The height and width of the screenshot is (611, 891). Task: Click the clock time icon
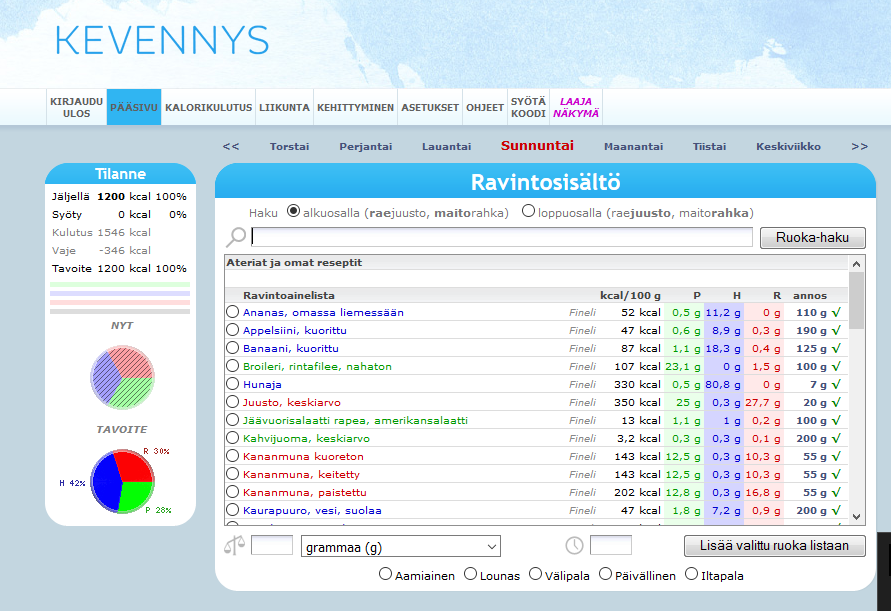574,546
